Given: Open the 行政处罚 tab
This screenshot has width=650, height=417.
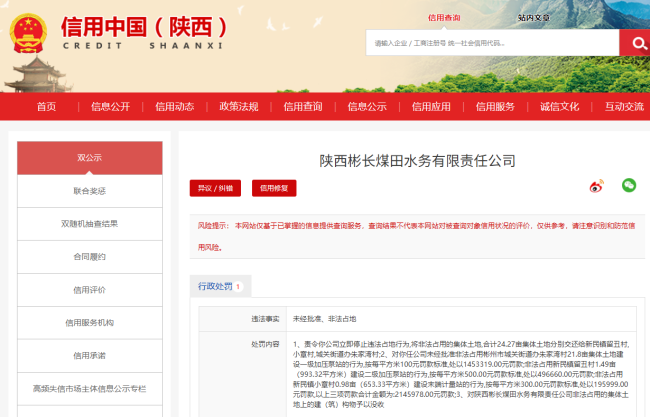Looking at the screenshot, I should pyautogui.click(x=221, y=286).
